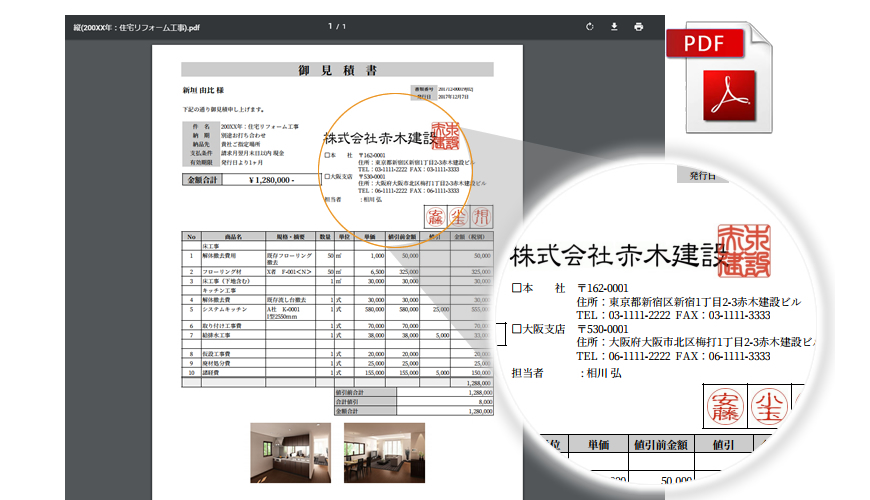The height and width of the screenshot is (500, 870).
Task: Click 〒530-0001 in the magnified view
Action: click(x=603, y=329)
